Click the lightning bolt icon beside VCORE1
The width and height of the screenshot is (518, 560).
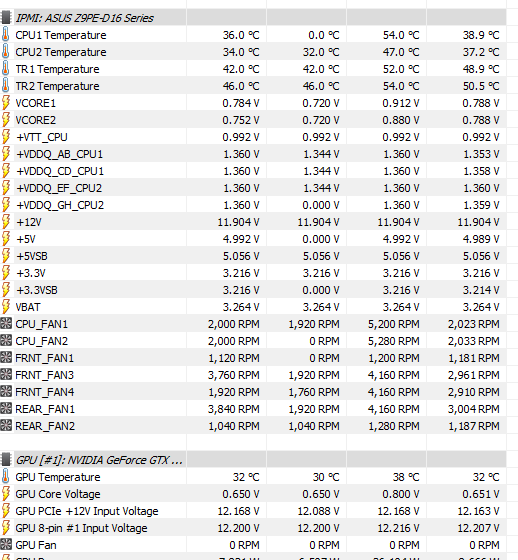pyautogui.click(x=5, y=103)
